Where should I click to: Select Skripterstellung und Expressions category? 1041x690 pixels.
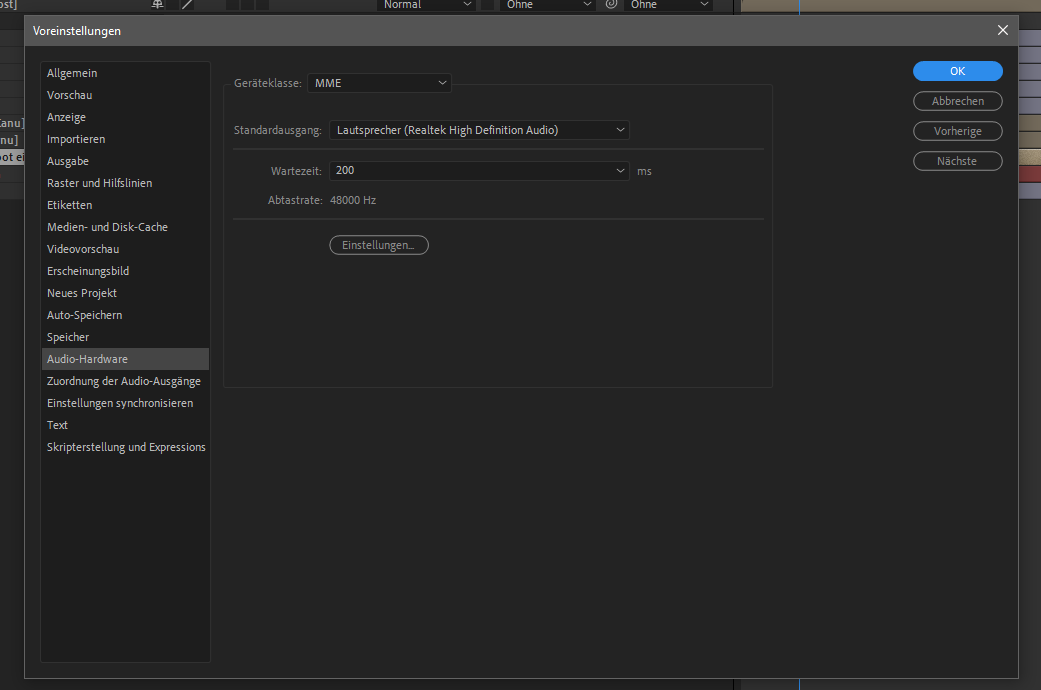point(125,447)
